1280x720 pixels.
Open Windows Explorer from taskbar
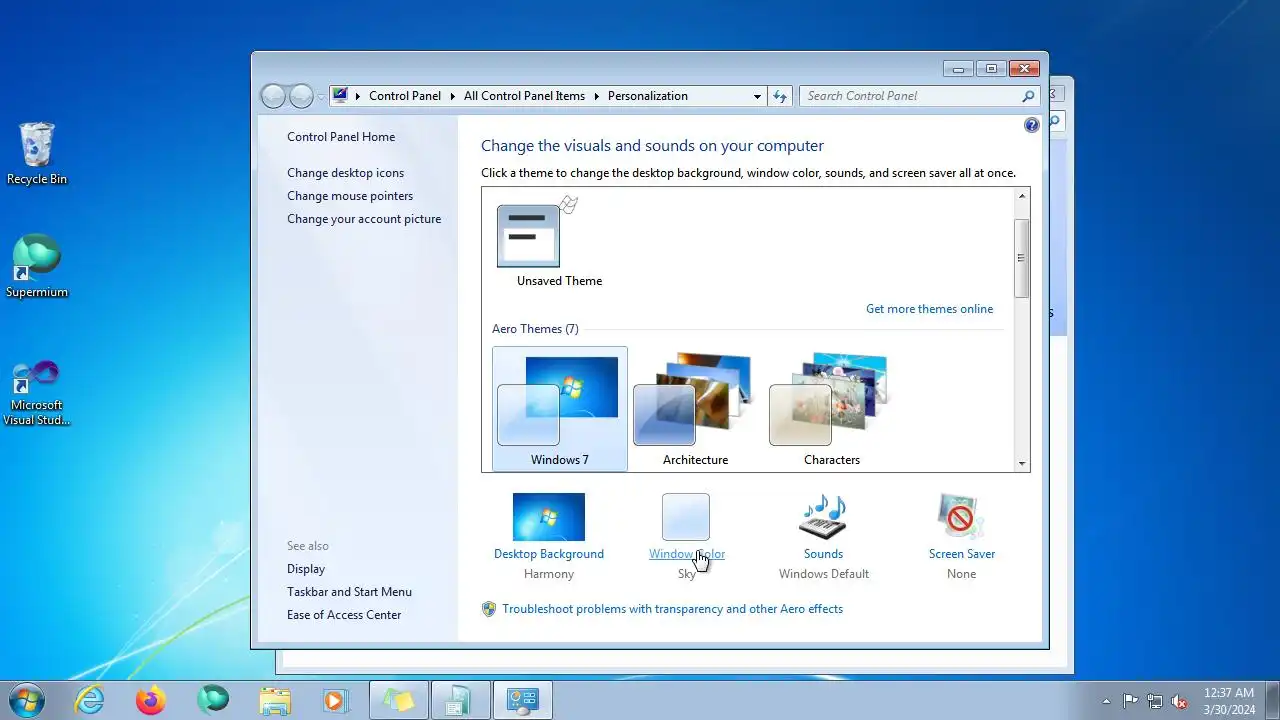point(275,700)
